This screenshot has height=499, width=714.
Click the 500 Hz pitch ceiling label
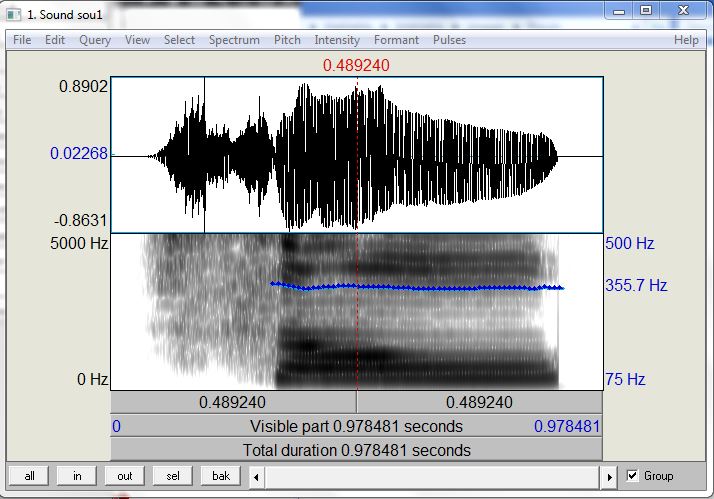(630, 244)
